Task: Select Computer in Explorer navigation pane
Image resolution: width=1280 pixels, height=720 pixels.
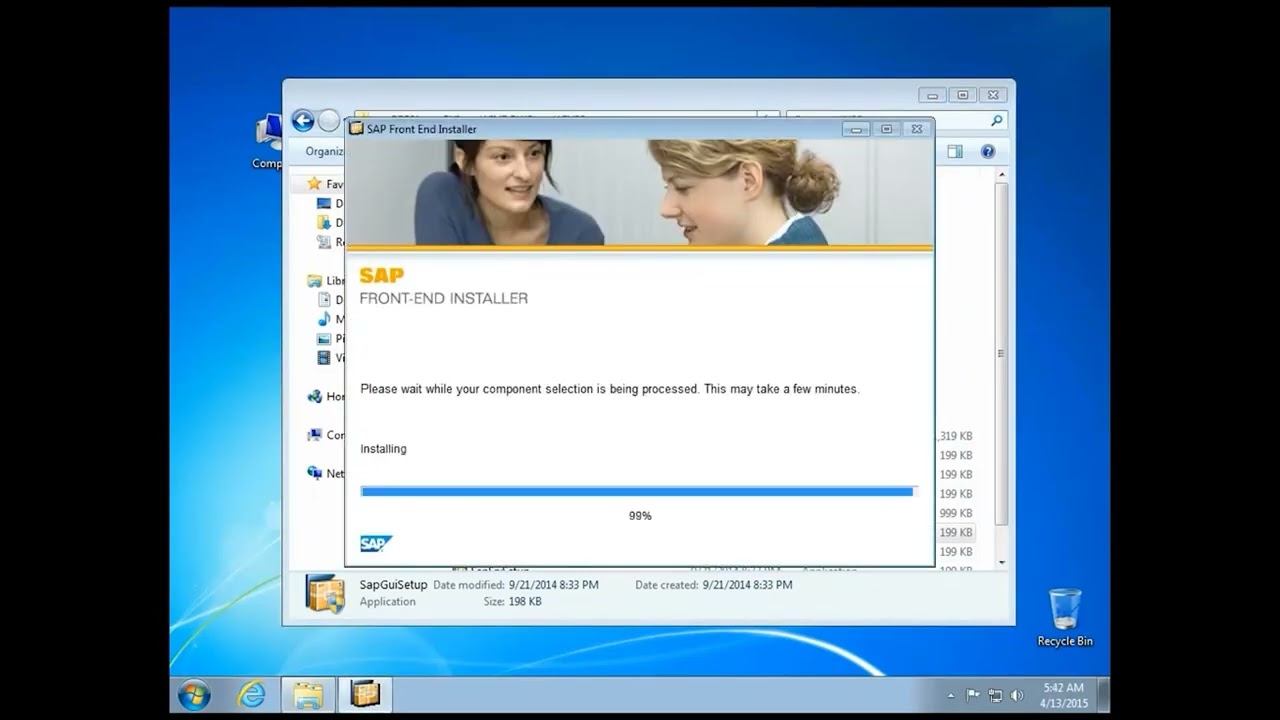Action: (x=325, y=435)
